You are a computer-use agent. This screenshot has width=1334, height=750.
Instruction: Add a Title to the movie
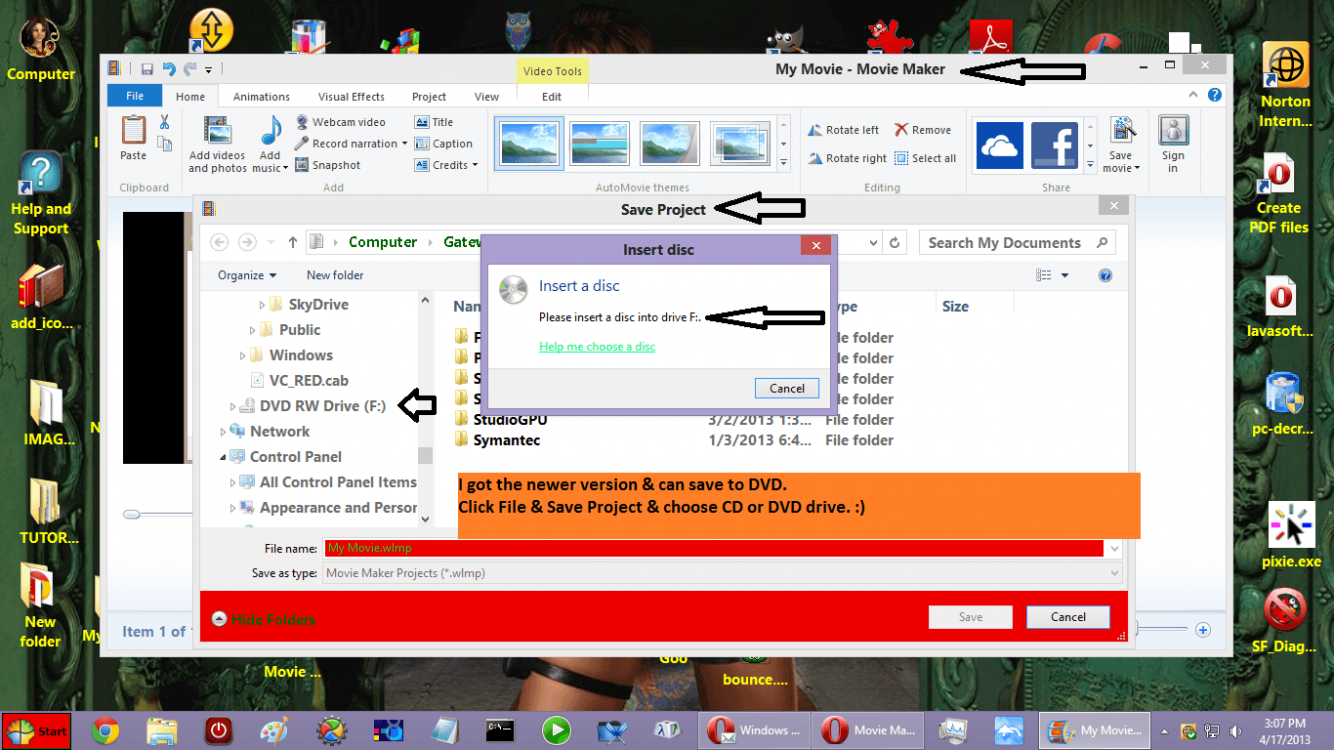click(x=434, y=122)
